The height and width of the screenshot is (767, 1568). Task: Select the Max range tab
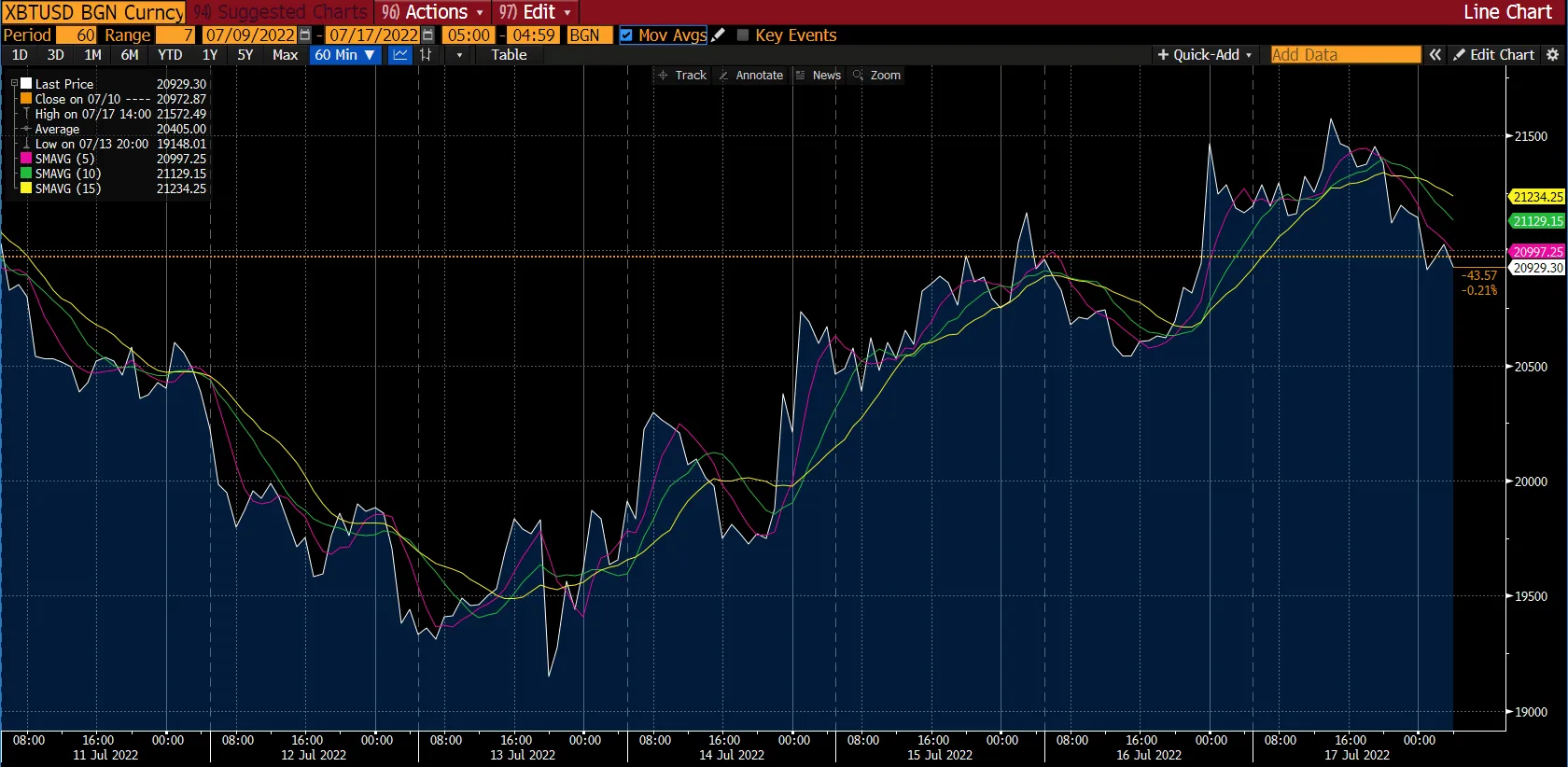click(286, 55)
